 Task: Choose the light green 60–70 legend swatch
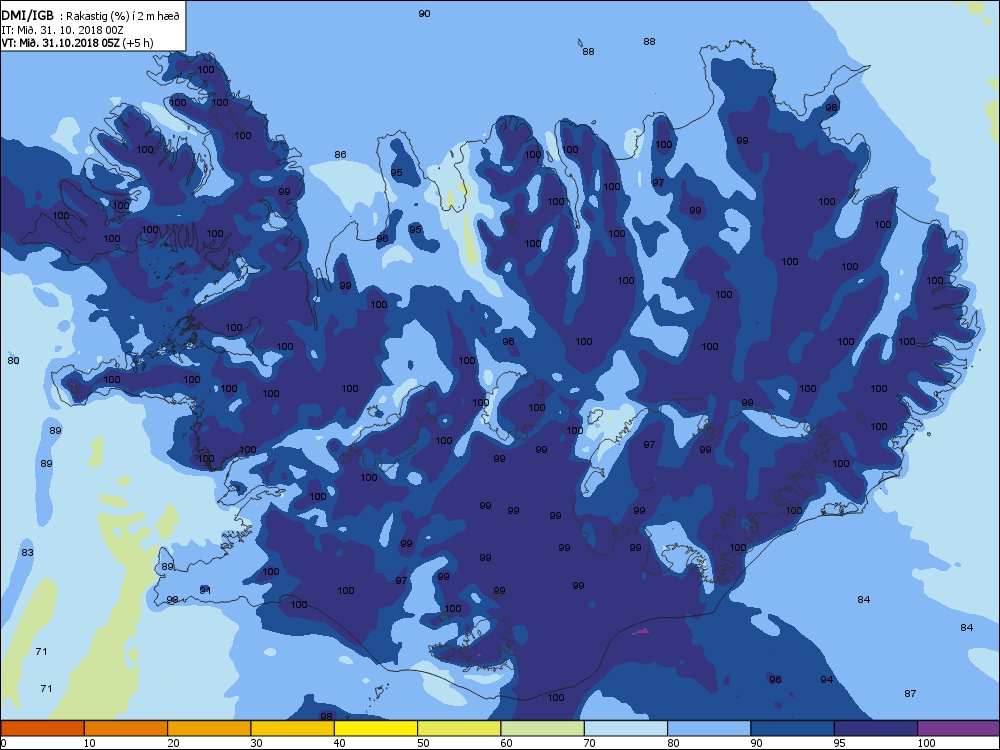pyautogui.click(x=543, y=728)
